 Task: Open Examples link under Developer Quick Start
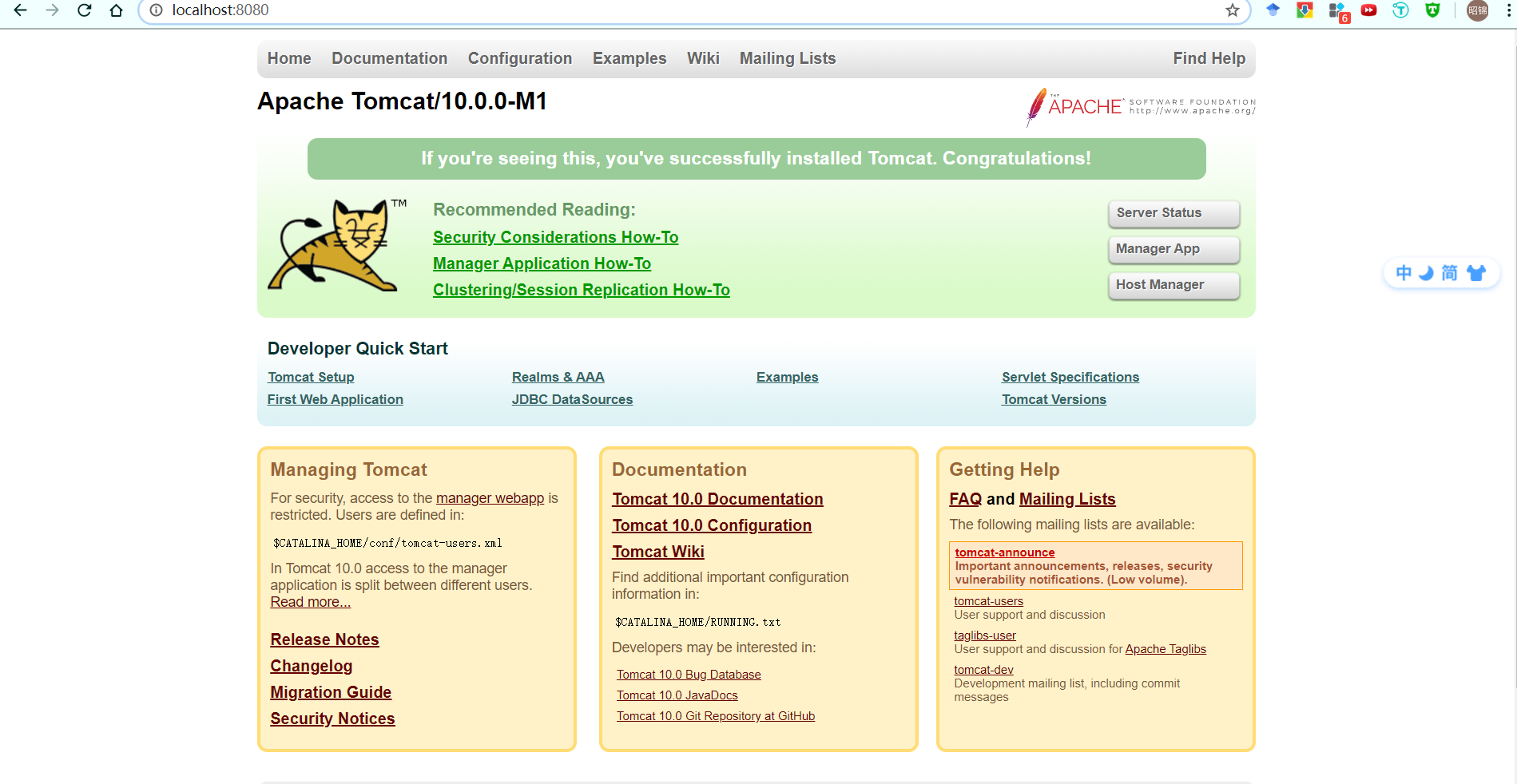[788, 377]
